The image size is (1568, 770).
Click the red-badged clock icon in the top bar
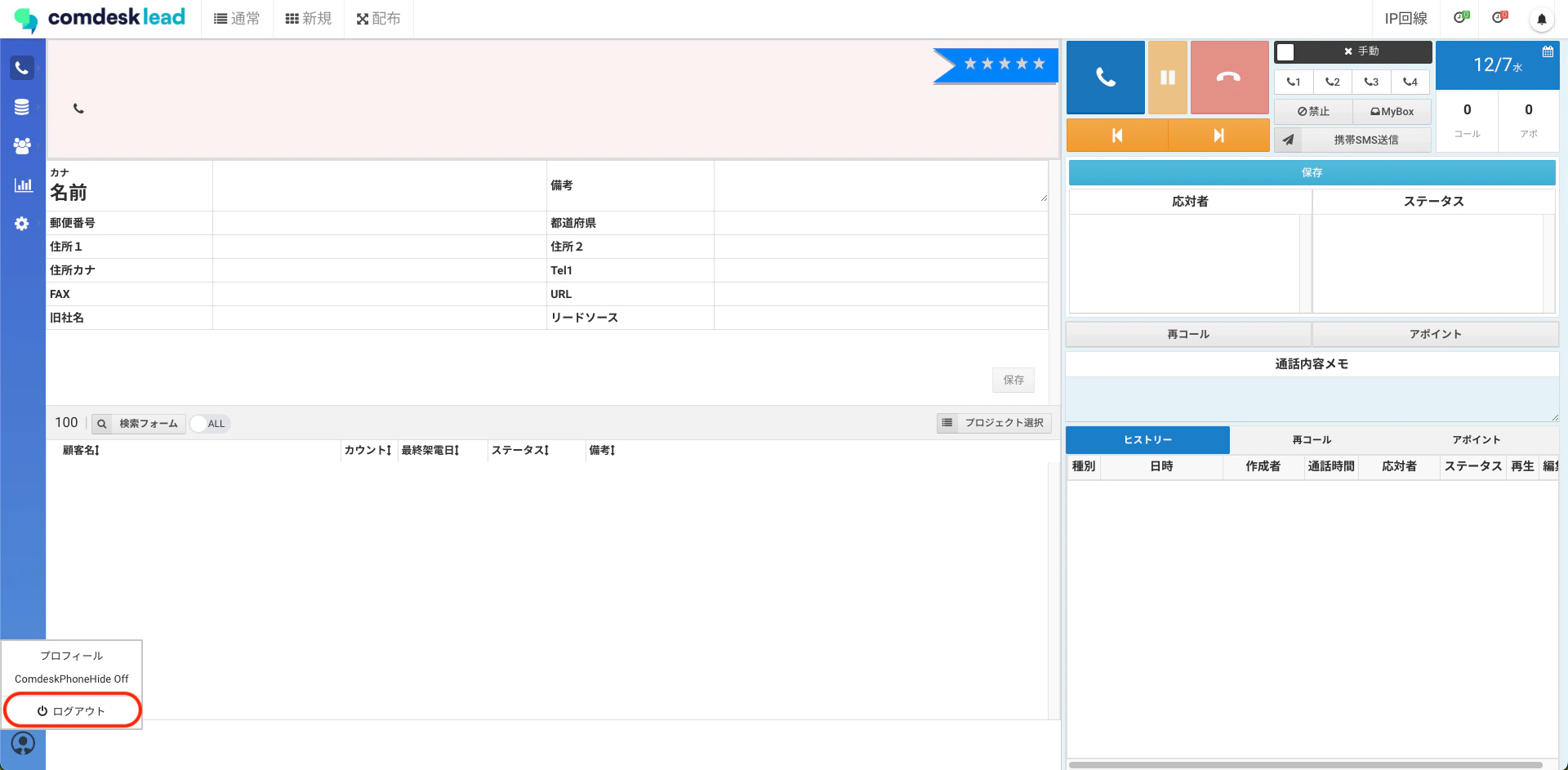tap(1500, 17)
